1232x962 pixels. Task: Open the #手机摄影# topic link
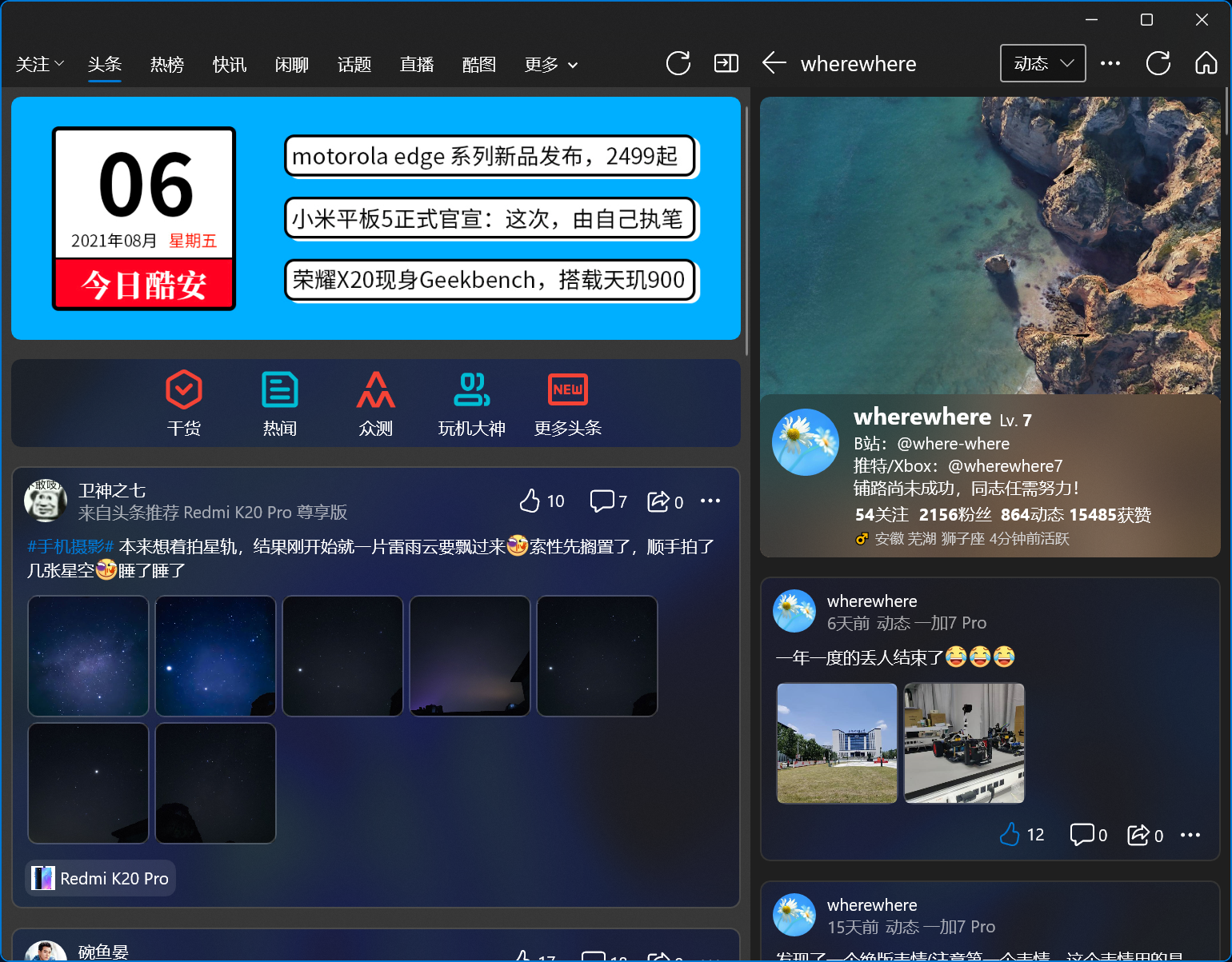point(71,547)
